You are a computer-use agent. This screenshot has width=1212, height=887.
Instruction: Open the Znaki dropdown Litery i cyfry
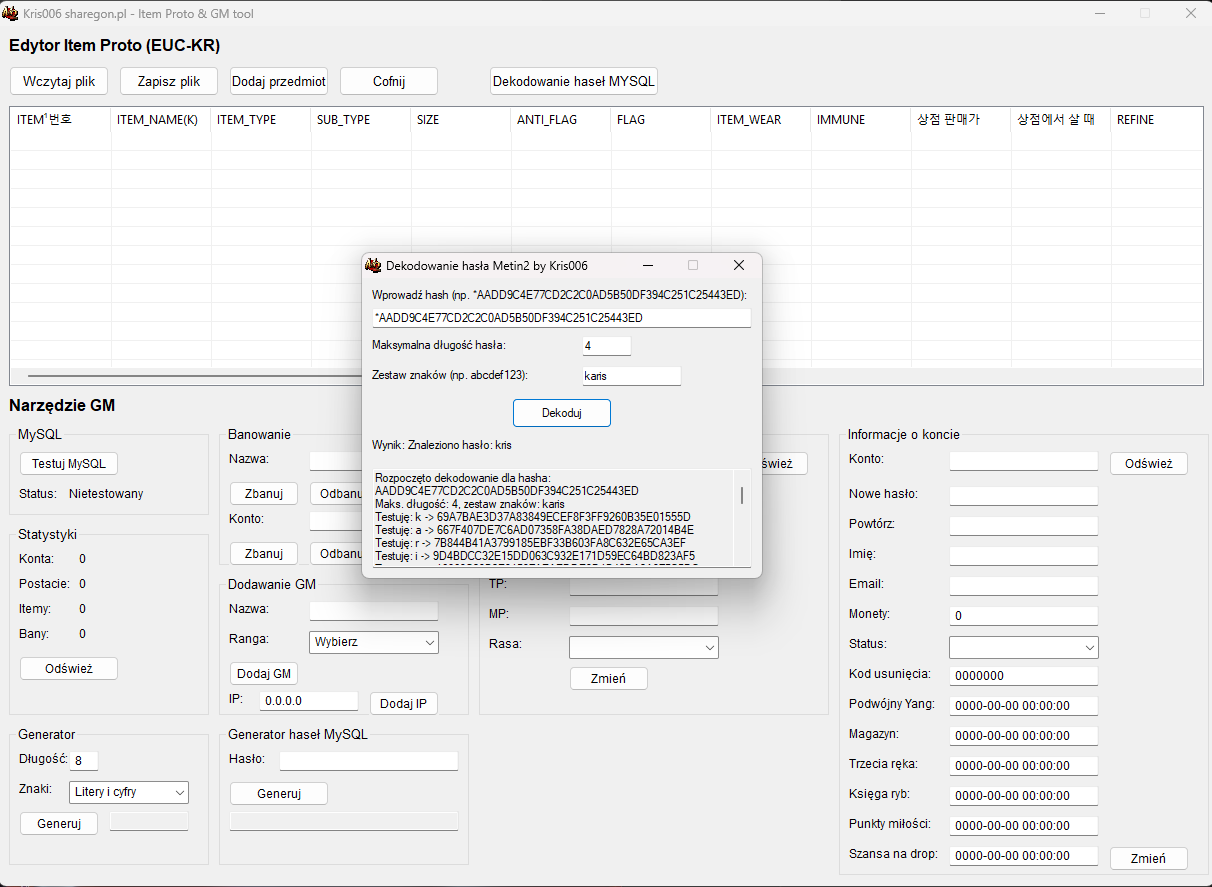click(129, 792)
